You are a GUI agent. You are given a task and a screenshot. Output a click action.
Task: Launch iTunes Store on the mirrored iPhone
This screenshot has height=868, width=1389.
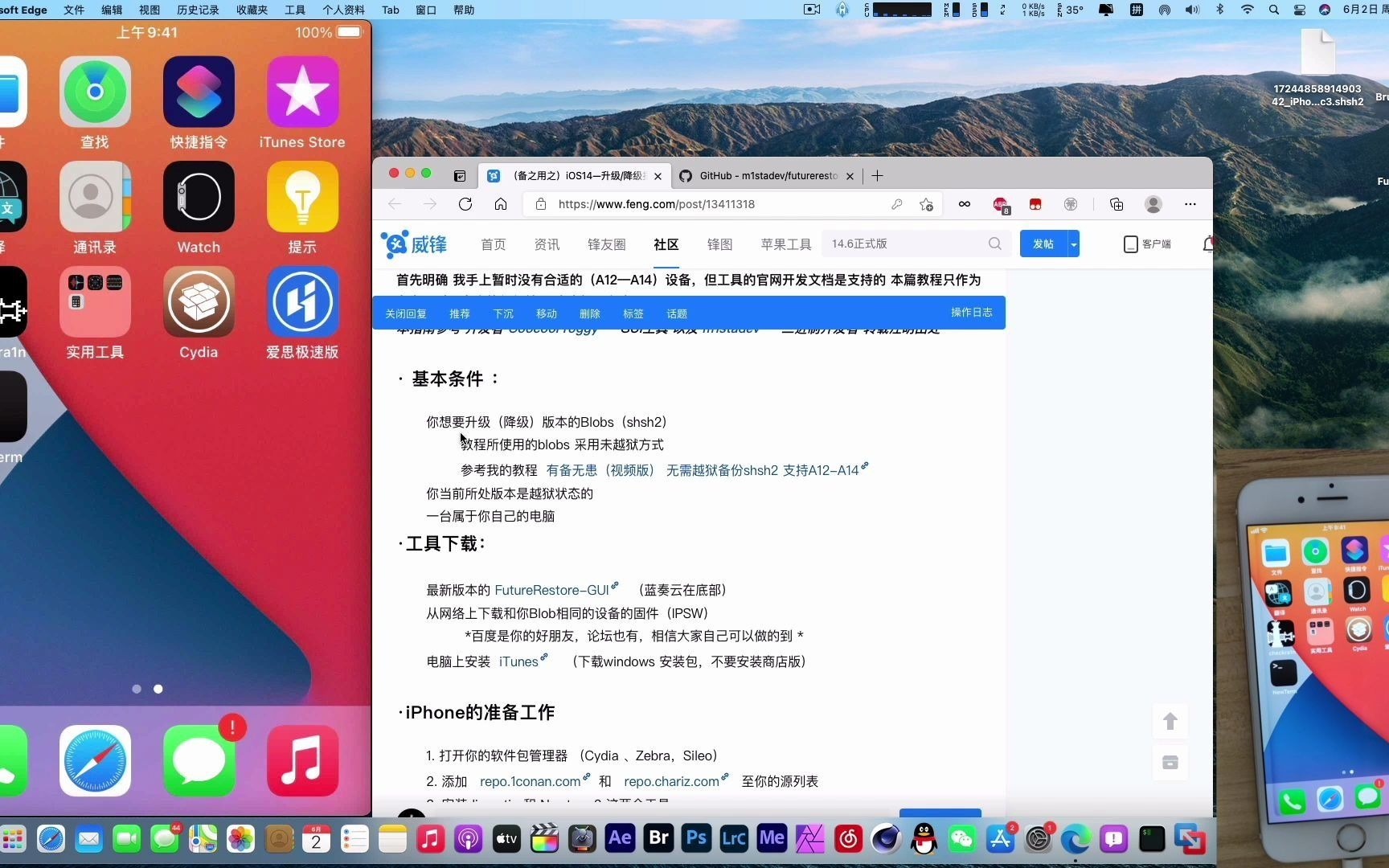pos(302,92)
